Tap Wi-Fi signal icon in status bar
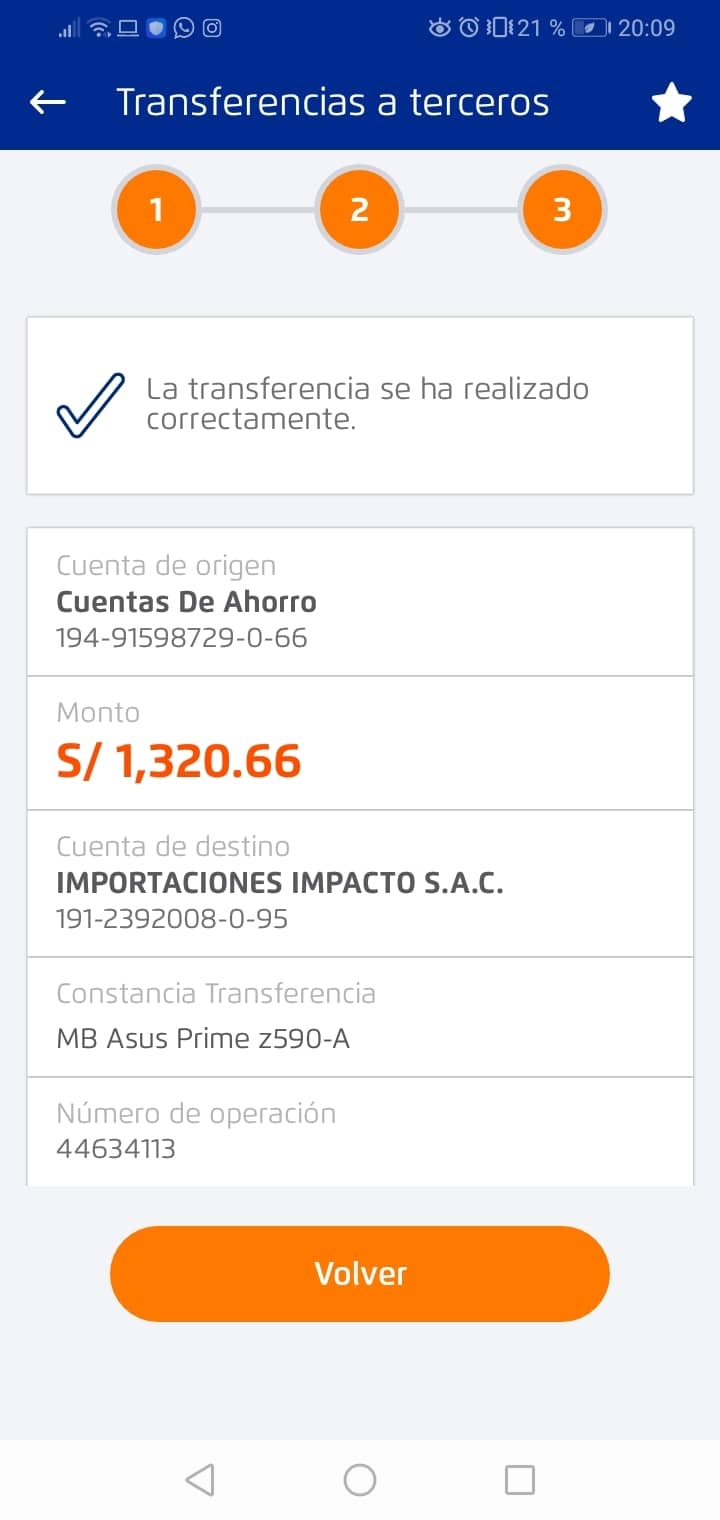 coord(99,28)
